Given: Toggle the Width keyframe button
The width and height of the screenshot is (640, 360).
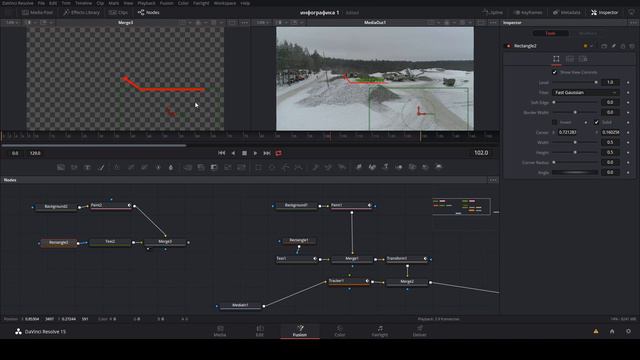Looking at the screenshot, I should click(x=628, y=142).
